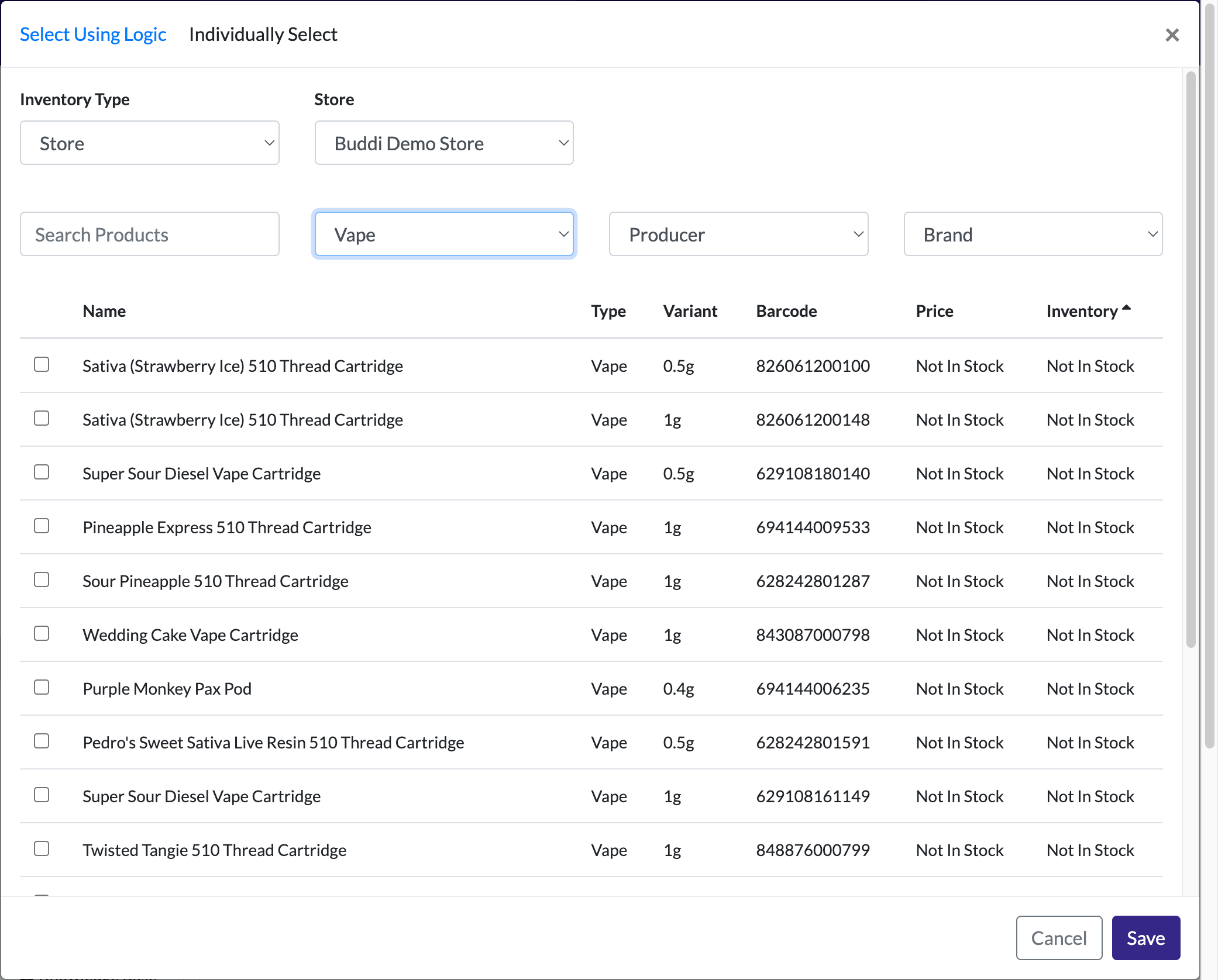
Task: Check Sativa (Strawberry Ice) 0.5g row checkbox
Action: 42,364
